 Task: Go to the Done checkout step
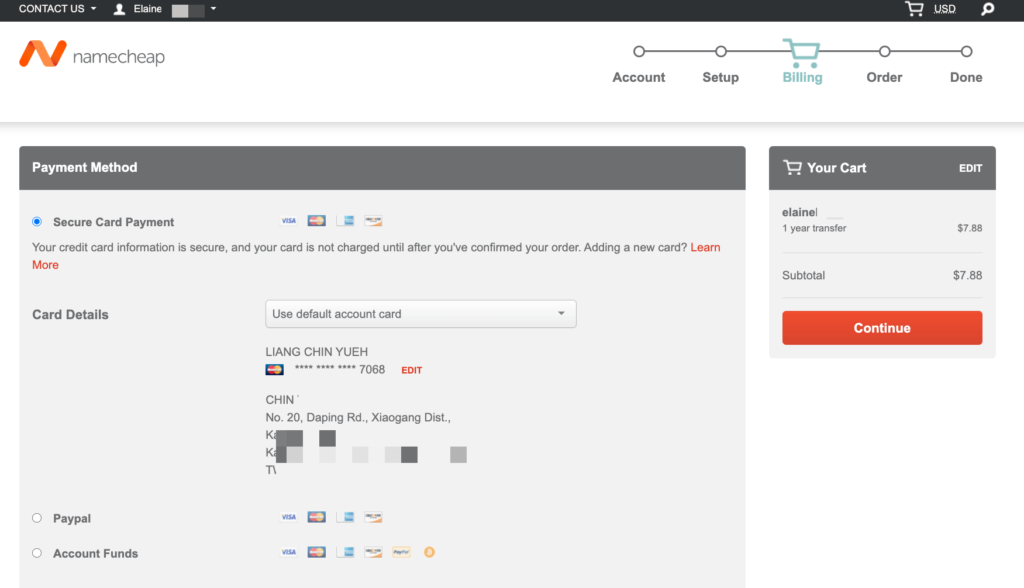point(966,77)
